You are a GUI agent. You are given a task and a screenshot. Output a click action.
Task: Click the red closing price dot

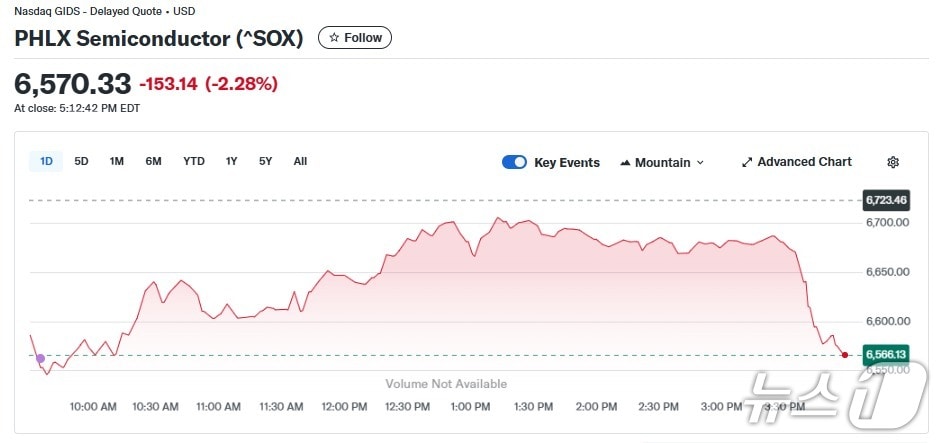pyautogui.click(x=845, y=355)
